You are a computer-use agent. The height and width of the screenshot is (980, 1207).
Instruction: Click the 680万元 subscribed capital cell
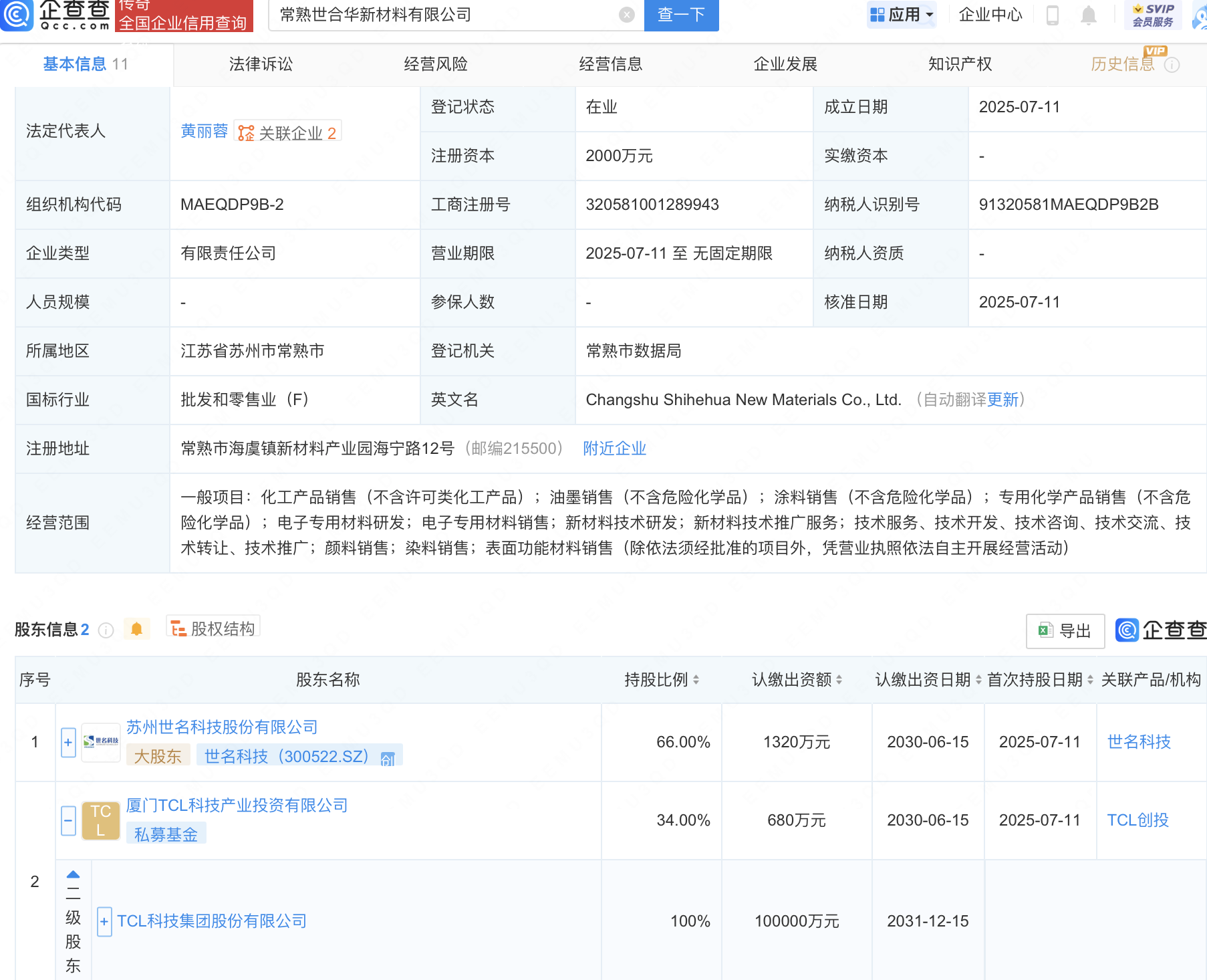coord(797,820)
